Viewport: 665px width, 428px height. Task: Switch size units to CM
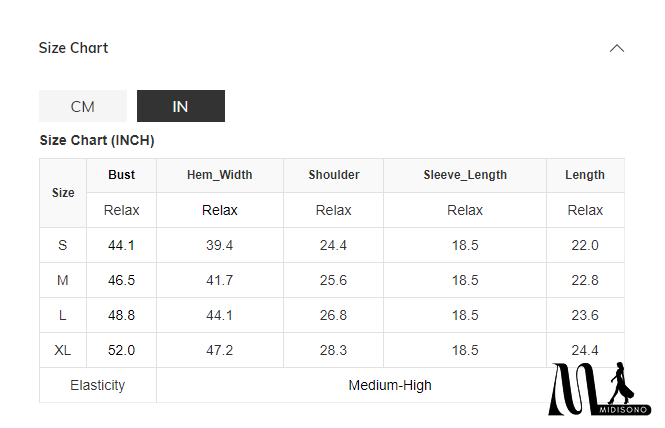pyautogui.click(x=83, y=106)
